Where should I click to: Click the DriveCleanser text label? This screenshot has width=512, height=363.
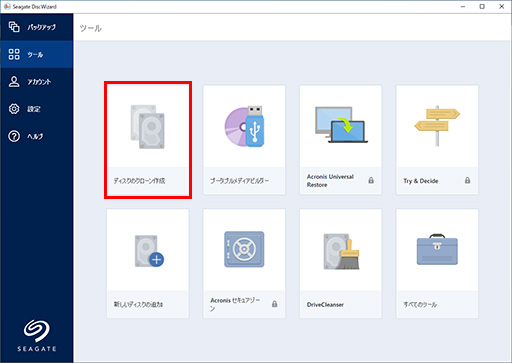(325, 305)
